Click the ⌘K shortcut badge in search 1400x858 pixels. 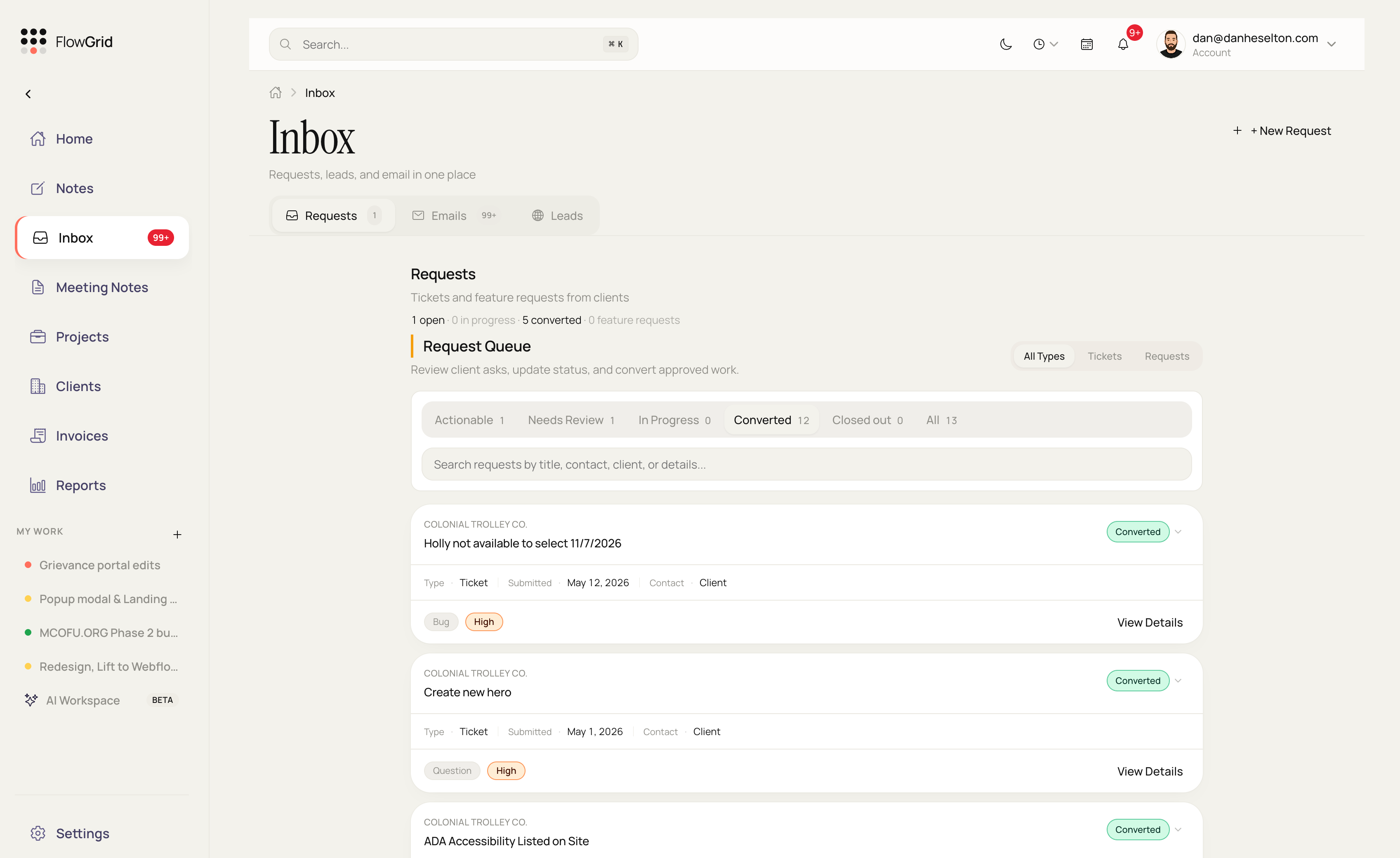click(x=615, y=44)
